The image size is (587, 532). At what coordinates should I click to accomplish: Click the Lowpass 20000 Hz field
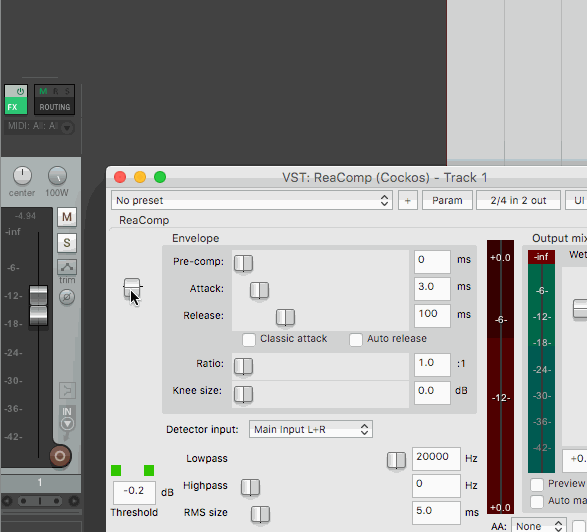click(436, 459)
